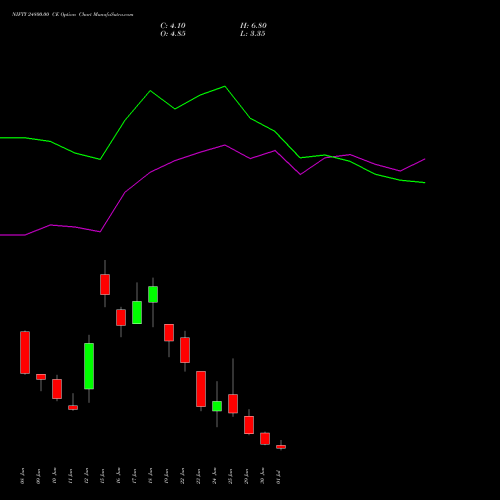Click the first tall red candlestick for 08 Jun
The width and height of the screenshot is (500, 500).
click(25, 352)
